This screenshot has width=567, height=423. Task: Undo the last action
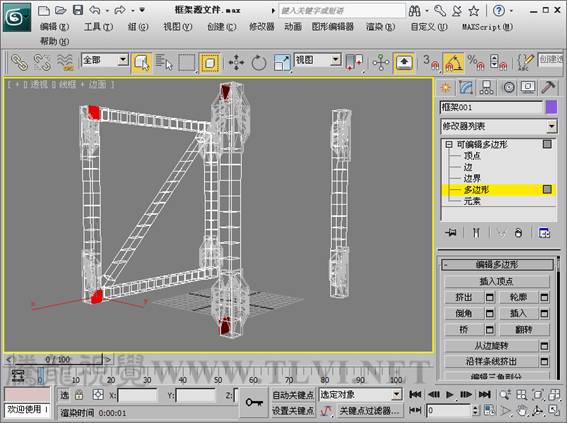pos(95,10)
